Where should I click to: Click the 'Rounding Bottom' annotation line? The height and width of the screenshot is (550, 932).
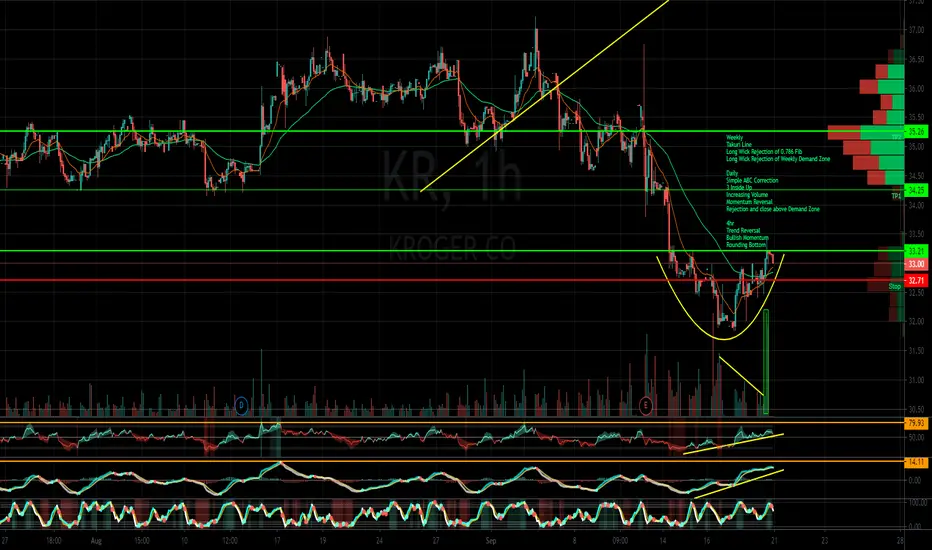point(746,244)
